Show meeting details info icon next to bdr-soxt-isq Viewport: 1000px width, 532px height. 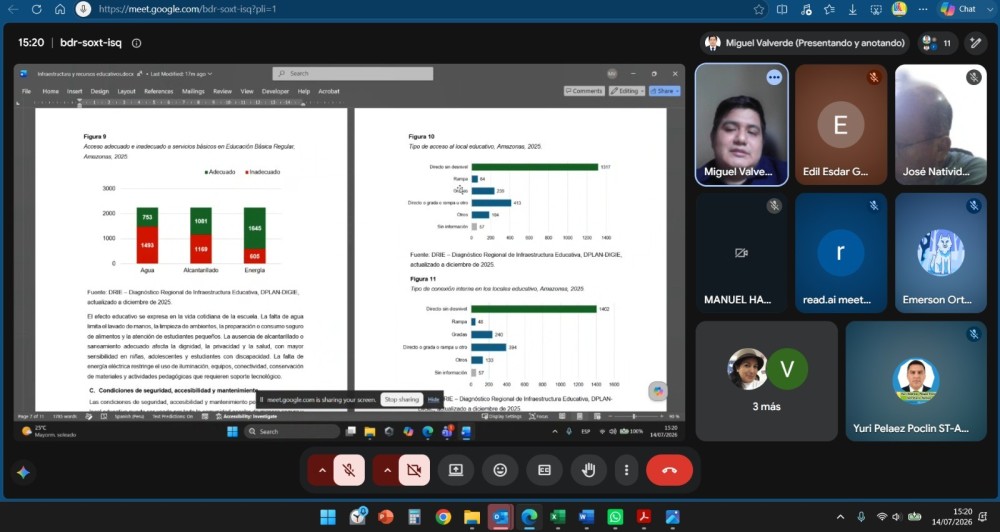tap(136, 43)
